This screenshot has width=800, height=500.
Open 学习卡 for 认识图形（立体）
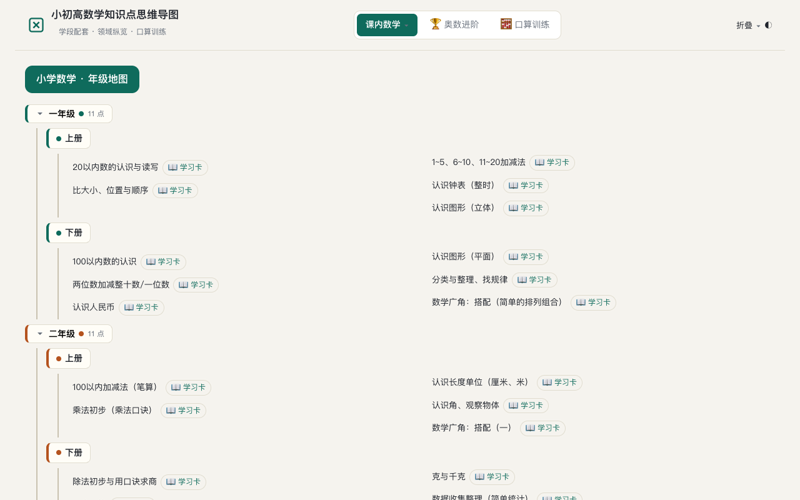tap(526, 208)
